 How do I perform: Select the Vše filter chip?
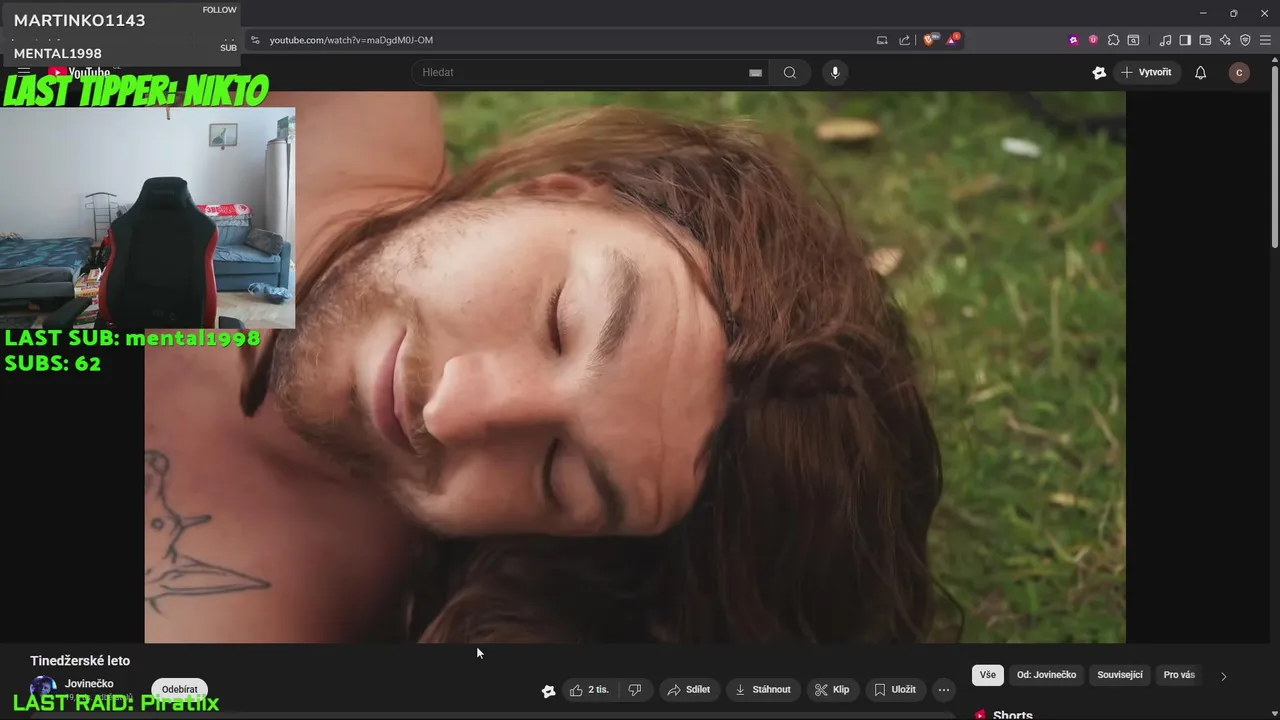coord(988,675)
